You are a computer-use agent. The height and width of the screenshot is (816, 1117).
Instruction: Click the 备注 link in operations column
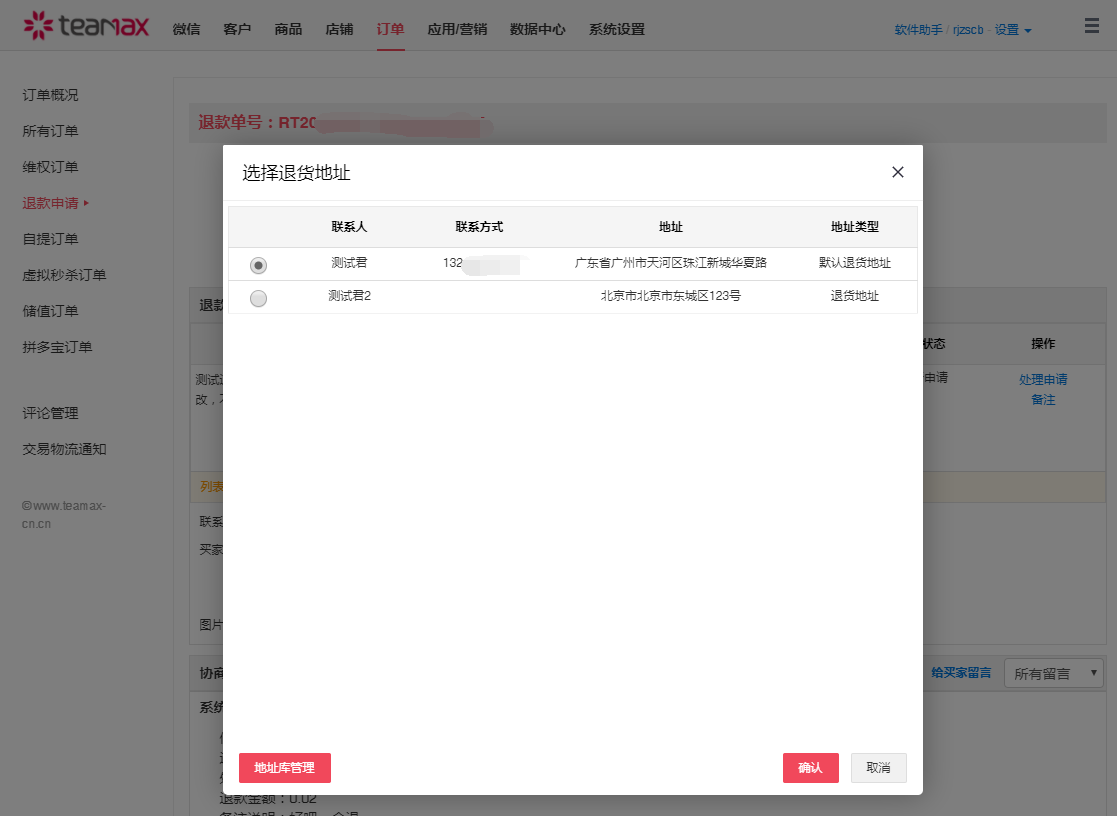point(1042,400)
